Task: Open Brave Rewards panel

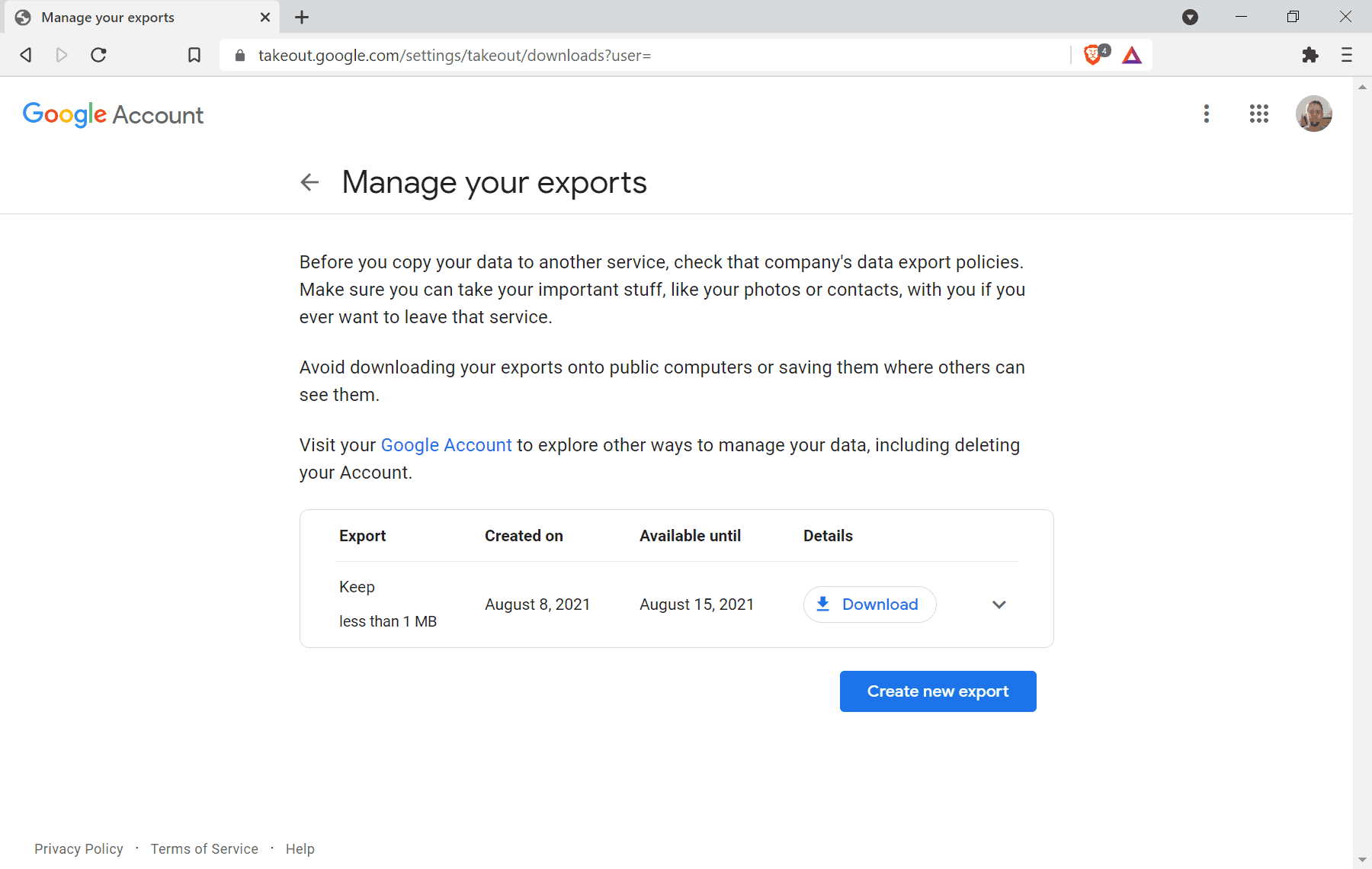Action: point(1131,54)
